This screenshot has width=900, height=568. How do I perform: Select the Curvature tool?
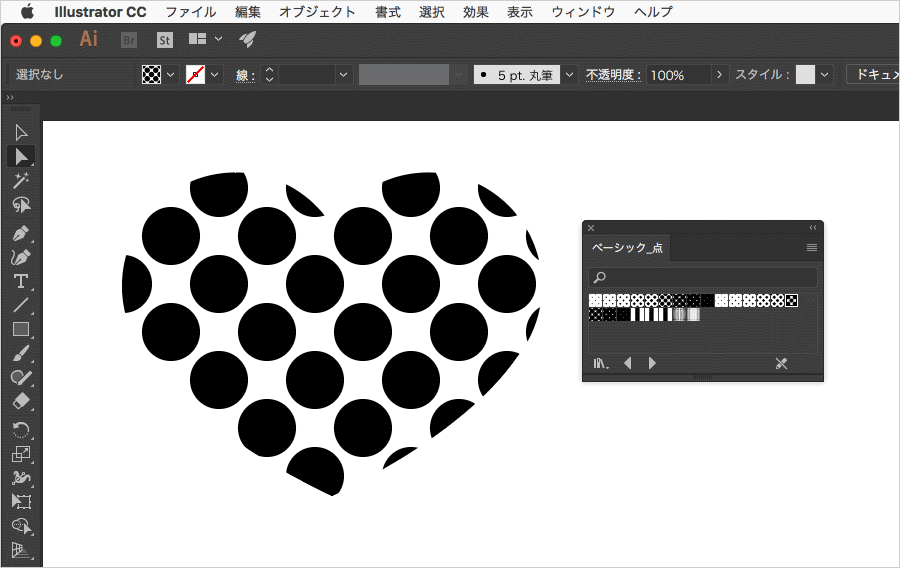click(21, 258)
